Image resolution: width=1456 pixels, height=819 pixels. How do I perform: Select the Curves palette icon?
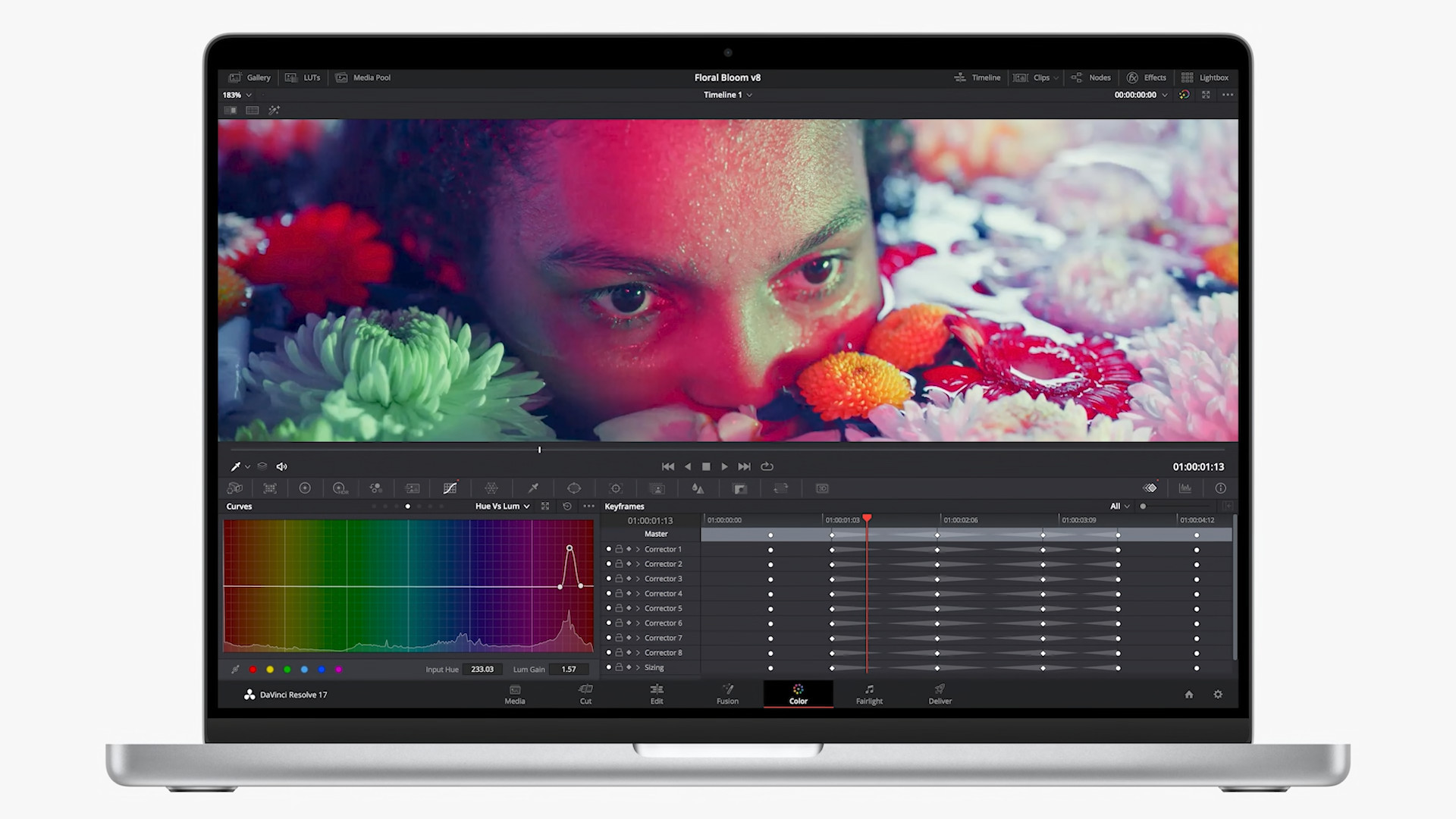[x=450, y=488]
